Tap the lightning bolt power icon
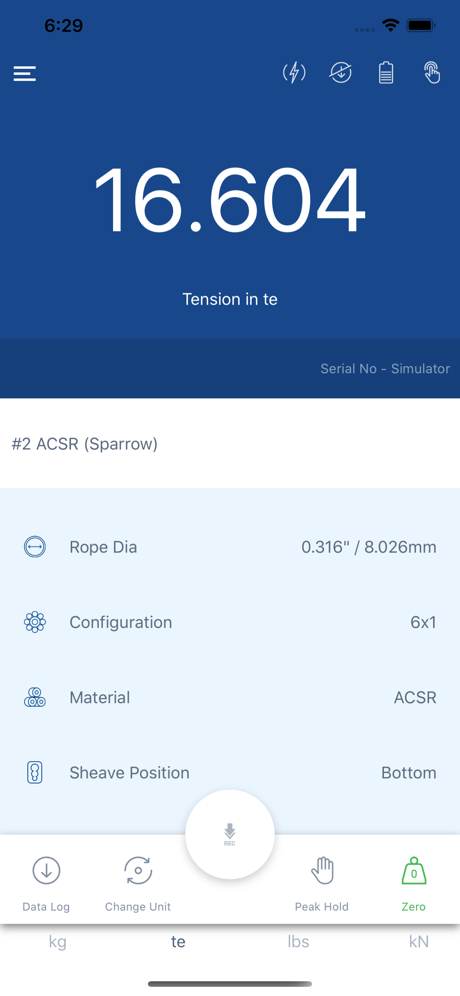Viewport: 460px width, 996px height. 294,74
